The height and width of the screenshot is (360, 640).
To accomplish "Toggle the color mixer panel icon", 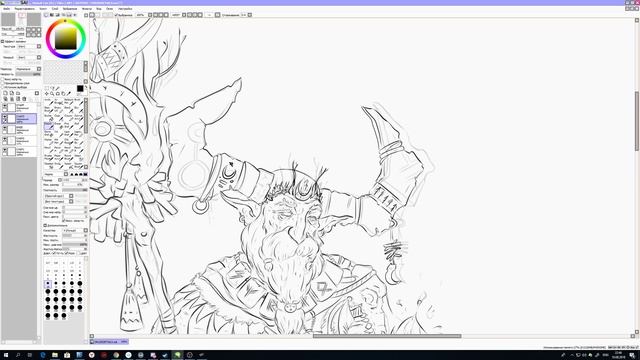I will point(63,15).
